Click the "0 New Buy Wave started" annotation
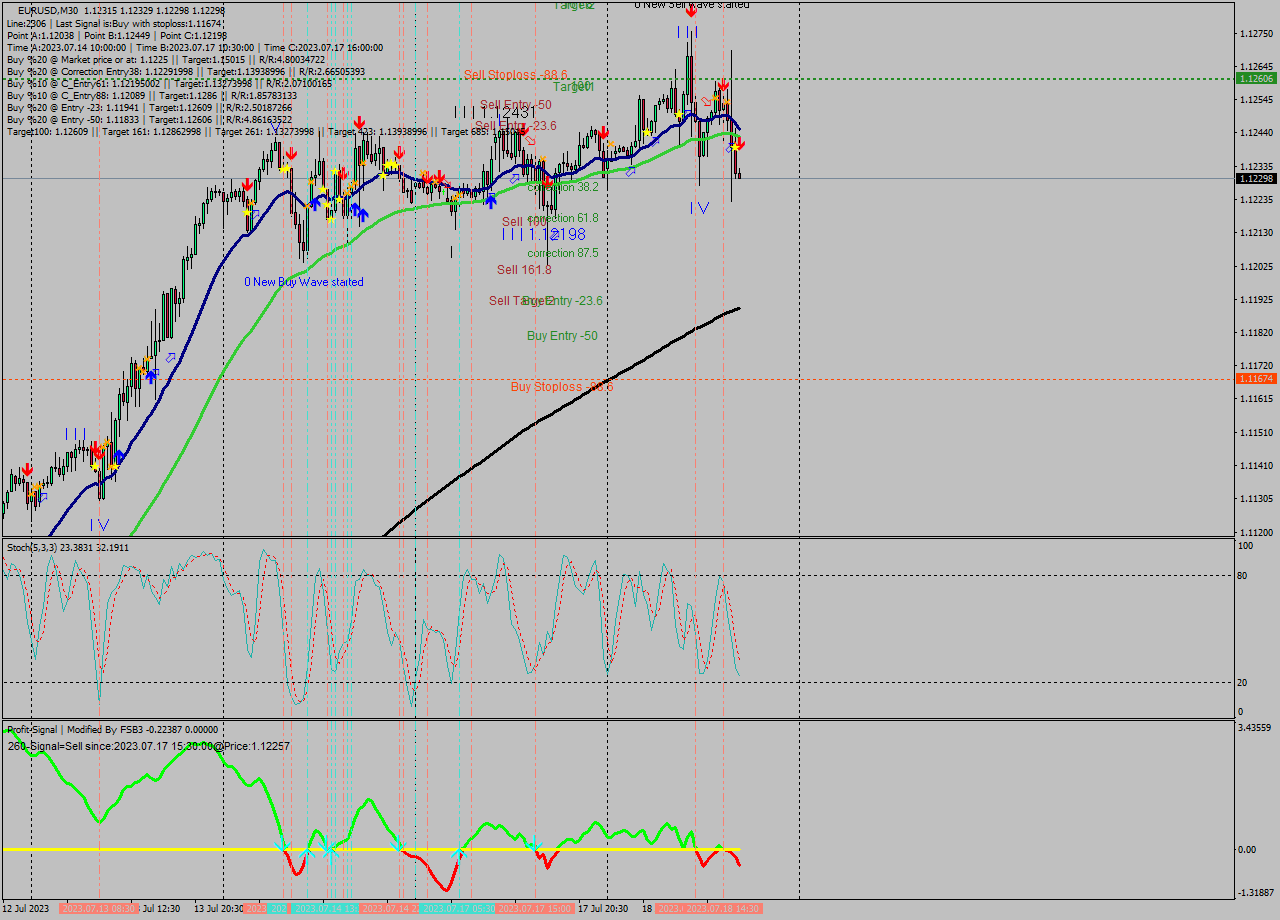The image size is (1280, 920). click(x=306, y=282)
